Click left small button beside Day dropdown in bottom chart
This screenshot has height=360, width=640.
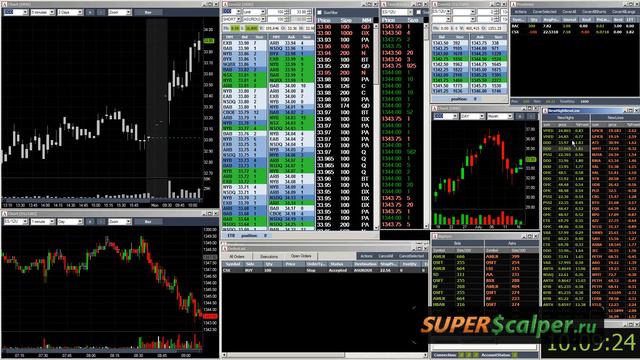[x=90, y=221]
